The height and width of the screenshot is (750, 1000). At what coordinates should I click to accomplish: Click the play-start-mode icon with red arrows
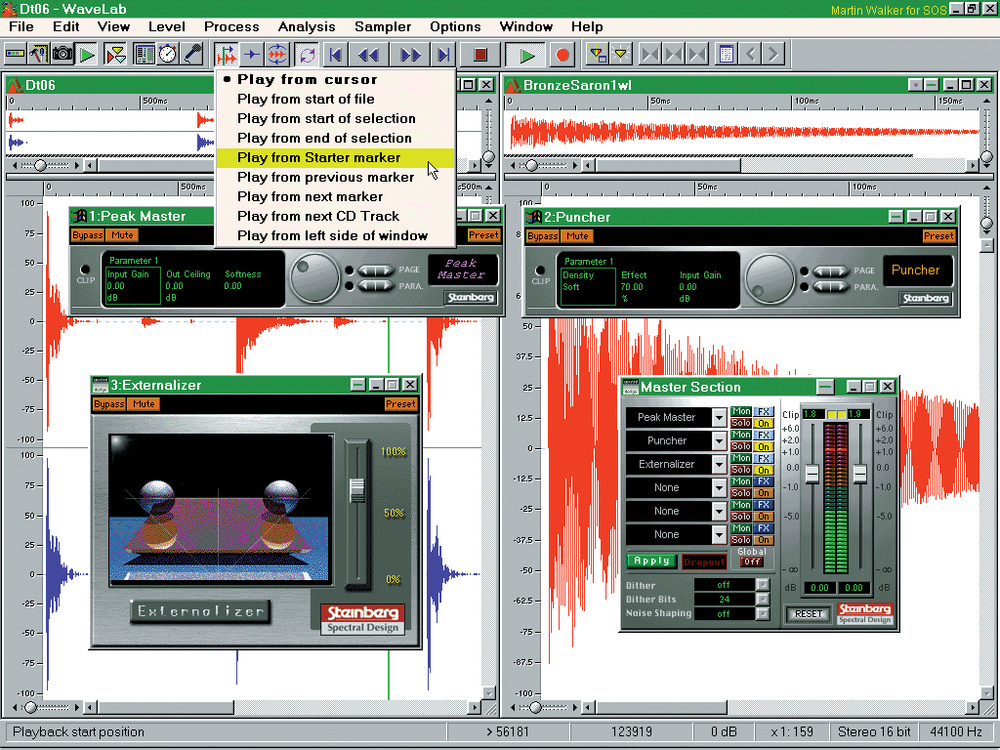pos(226,55)
